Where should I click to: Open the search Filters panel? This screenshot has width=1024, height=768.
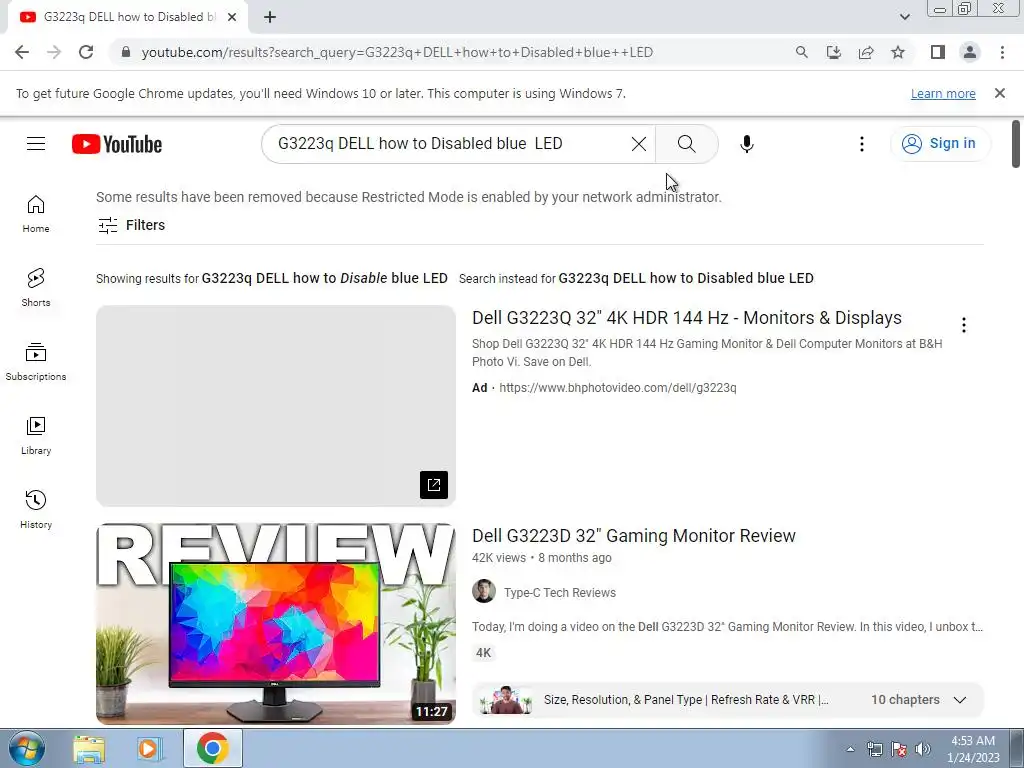coord(131,225)
